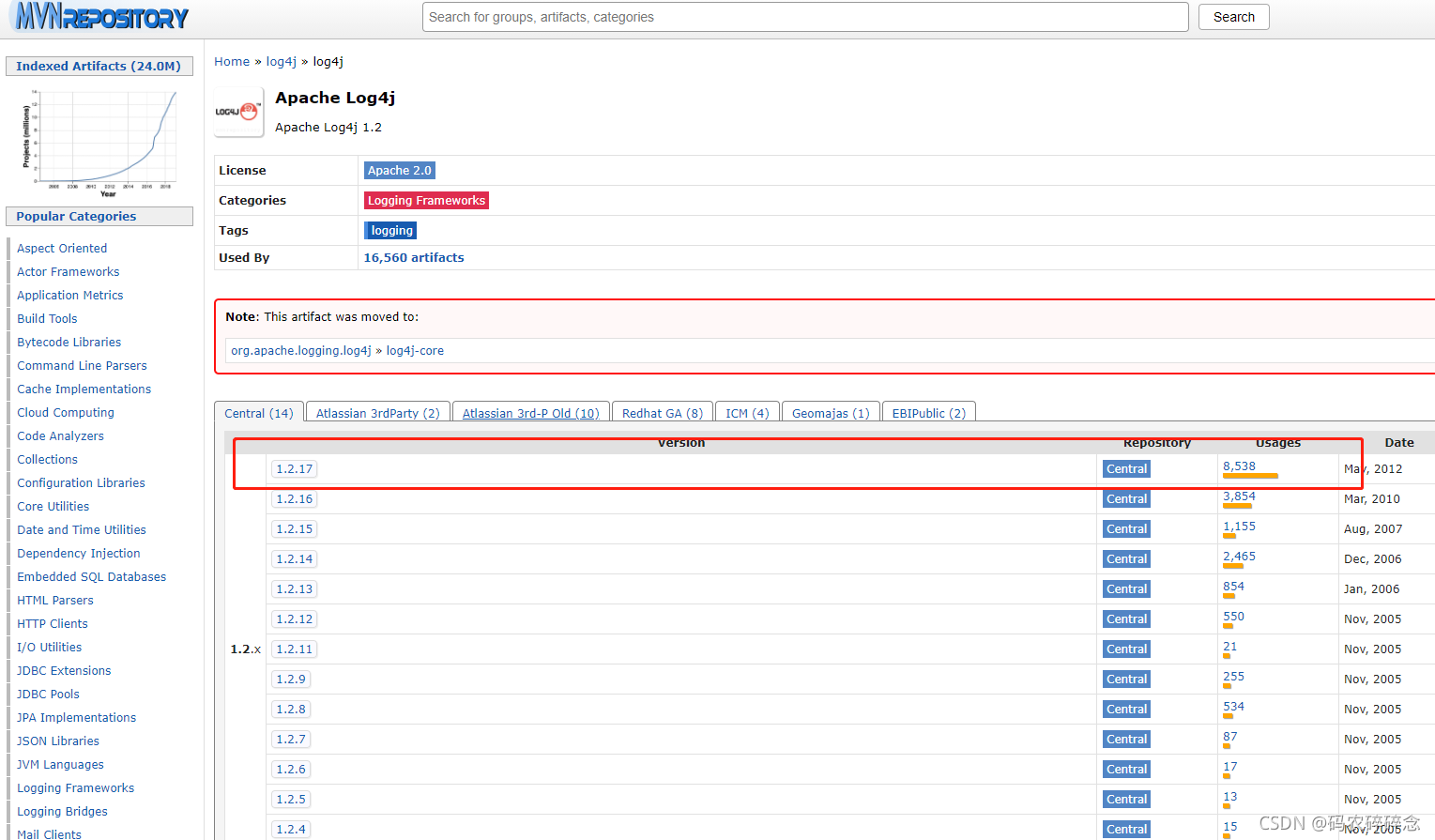Open the Logging Frameworks category badge
1435x840 pixels.
[426, 201]
